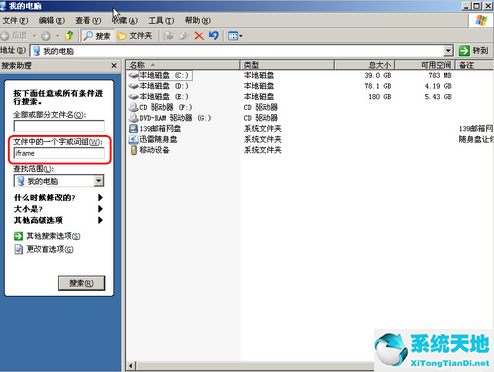
Task: Open the Forward button history dropdown arrow
Action: 58,36
